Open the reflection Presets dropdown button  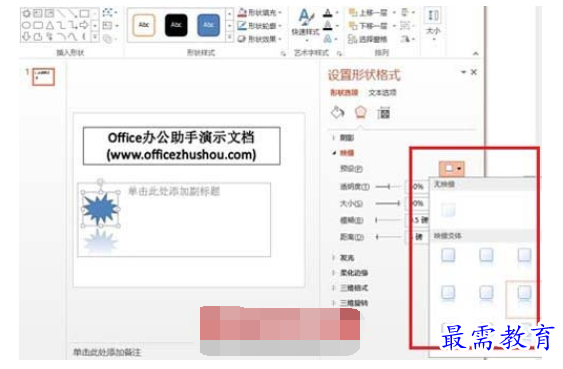[x=452, y=168]
